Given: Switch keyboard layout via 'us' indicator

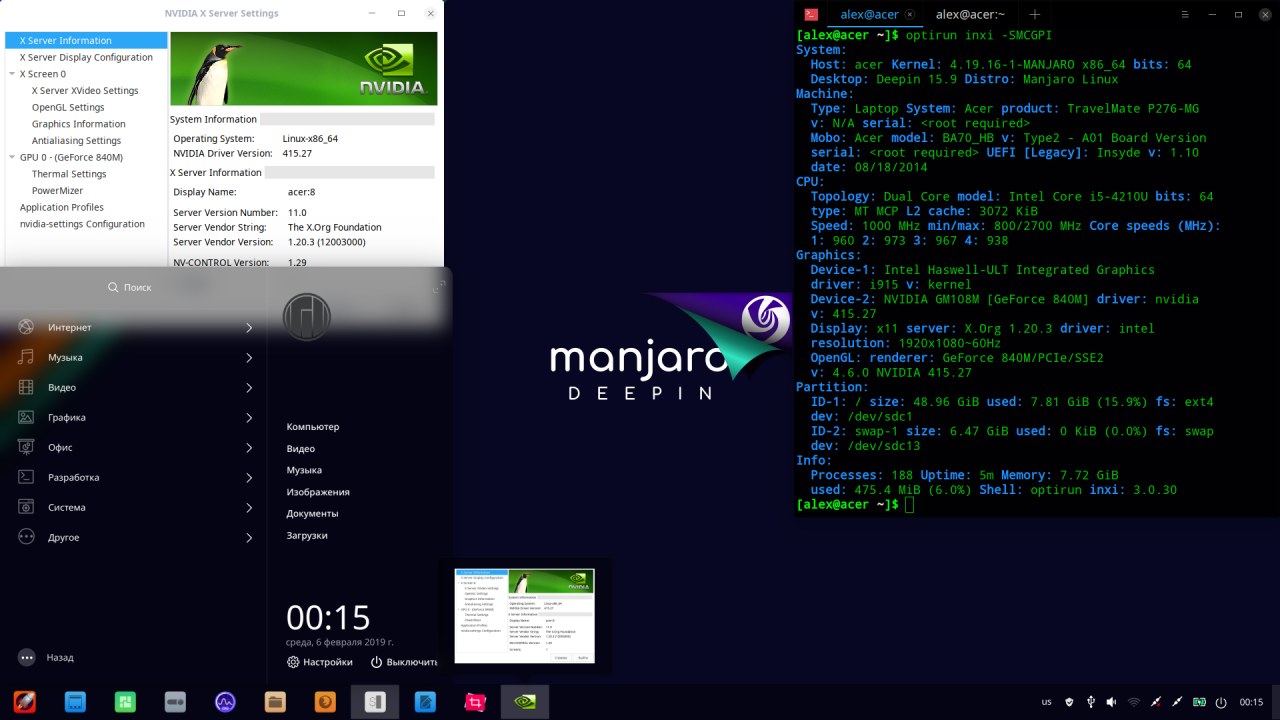Looking at the screenshot, I should (x=1046, y=702).
